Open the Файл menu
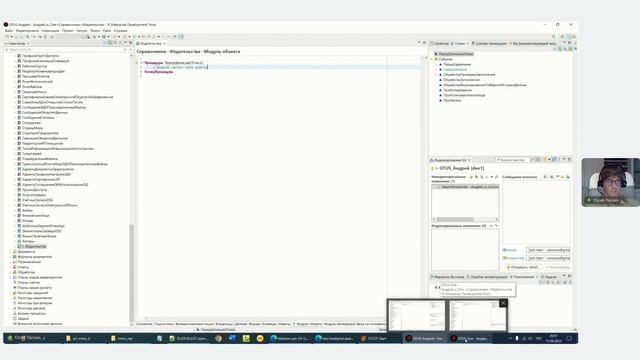The image size is (640, 360). click(x=9, y=31)
